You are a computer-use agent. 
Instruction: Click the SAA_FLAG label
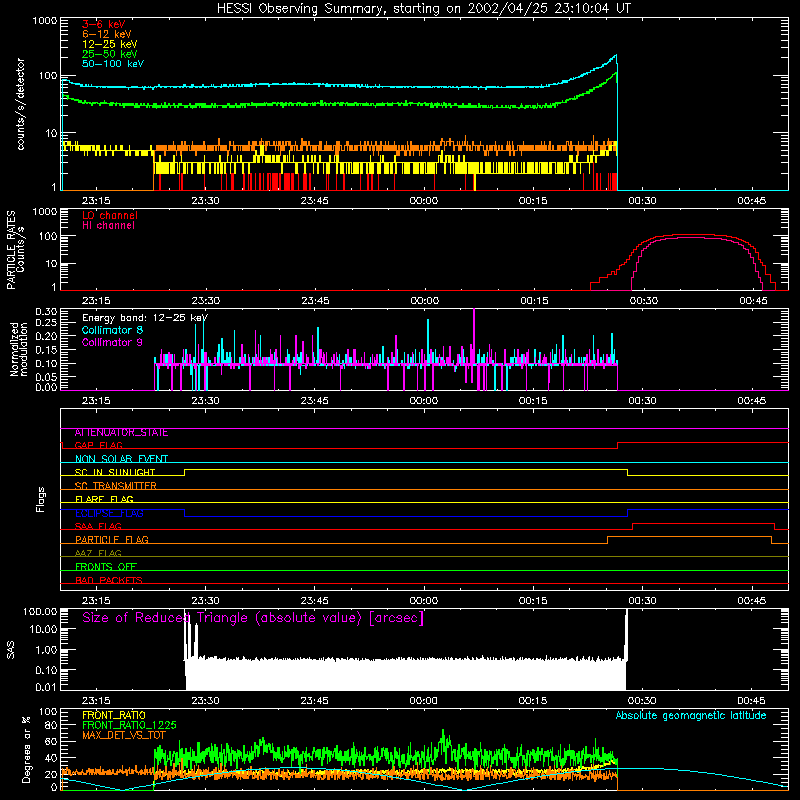coord(98,527)
